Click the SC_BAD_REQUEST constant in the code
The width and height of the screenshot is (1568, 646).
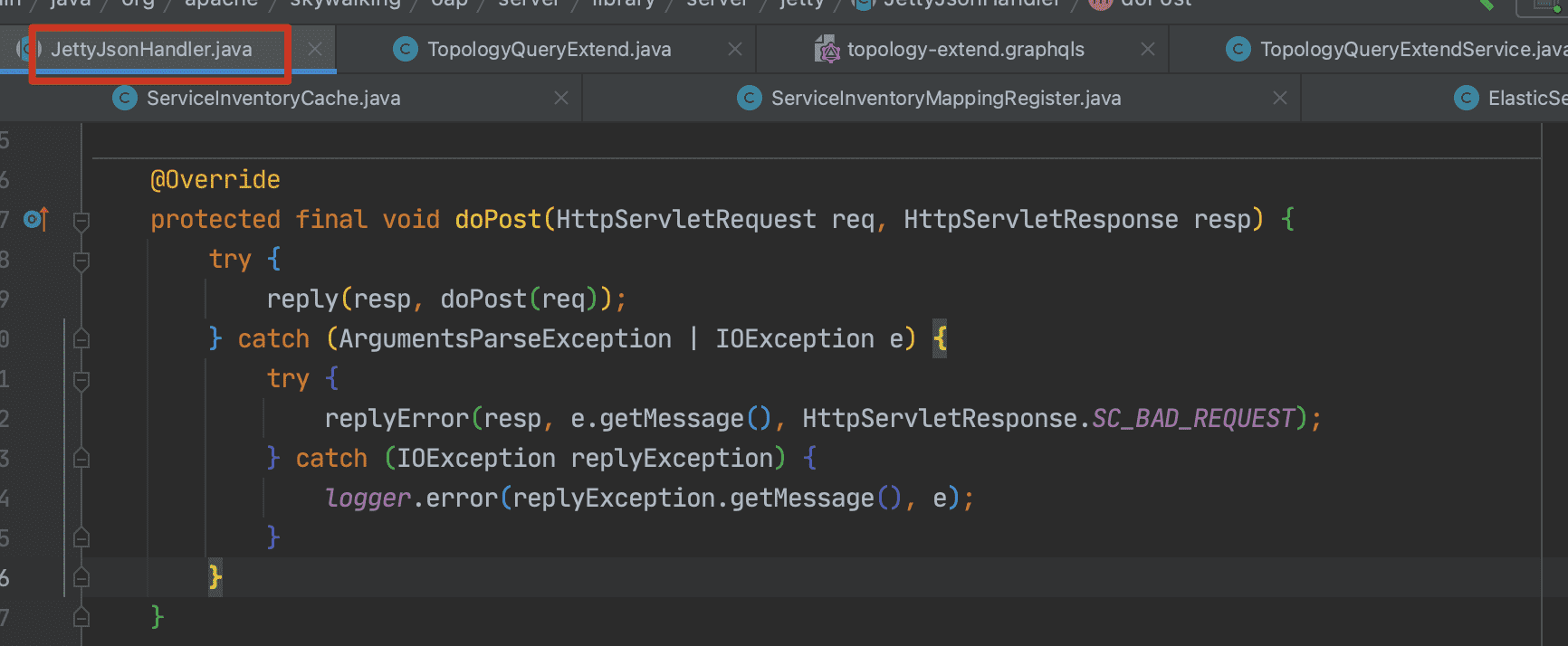click(1193, 419)
